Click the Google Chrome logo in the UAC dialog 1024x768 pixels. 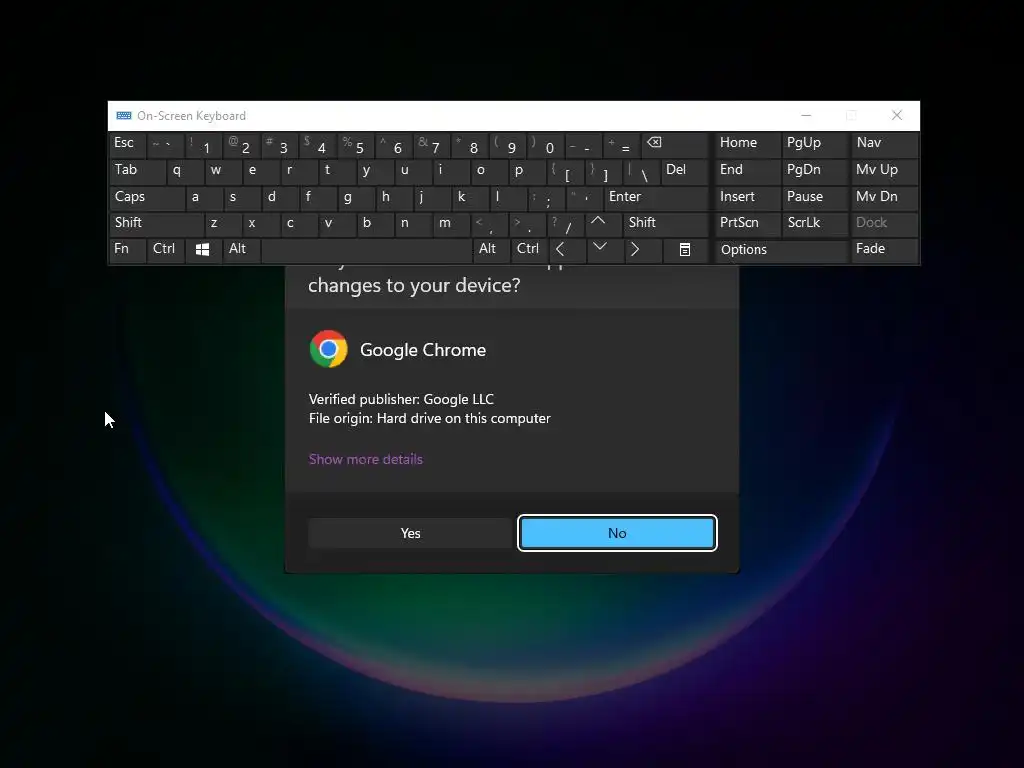pos(328,349)
